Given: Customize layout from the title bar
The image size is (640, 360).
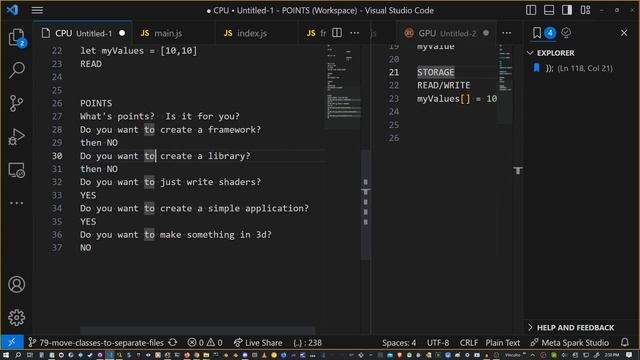Looking at the screenshot, I should click(585, 10).
